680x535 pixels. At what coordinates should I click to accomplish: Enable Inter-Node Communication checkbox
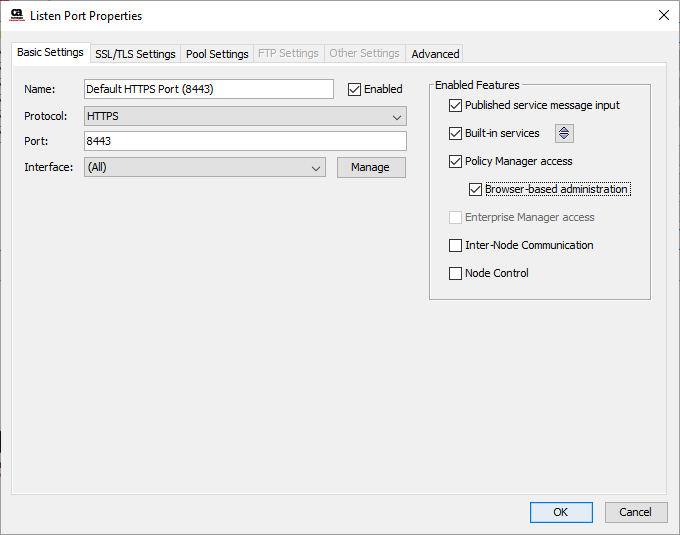coord(456,245)
